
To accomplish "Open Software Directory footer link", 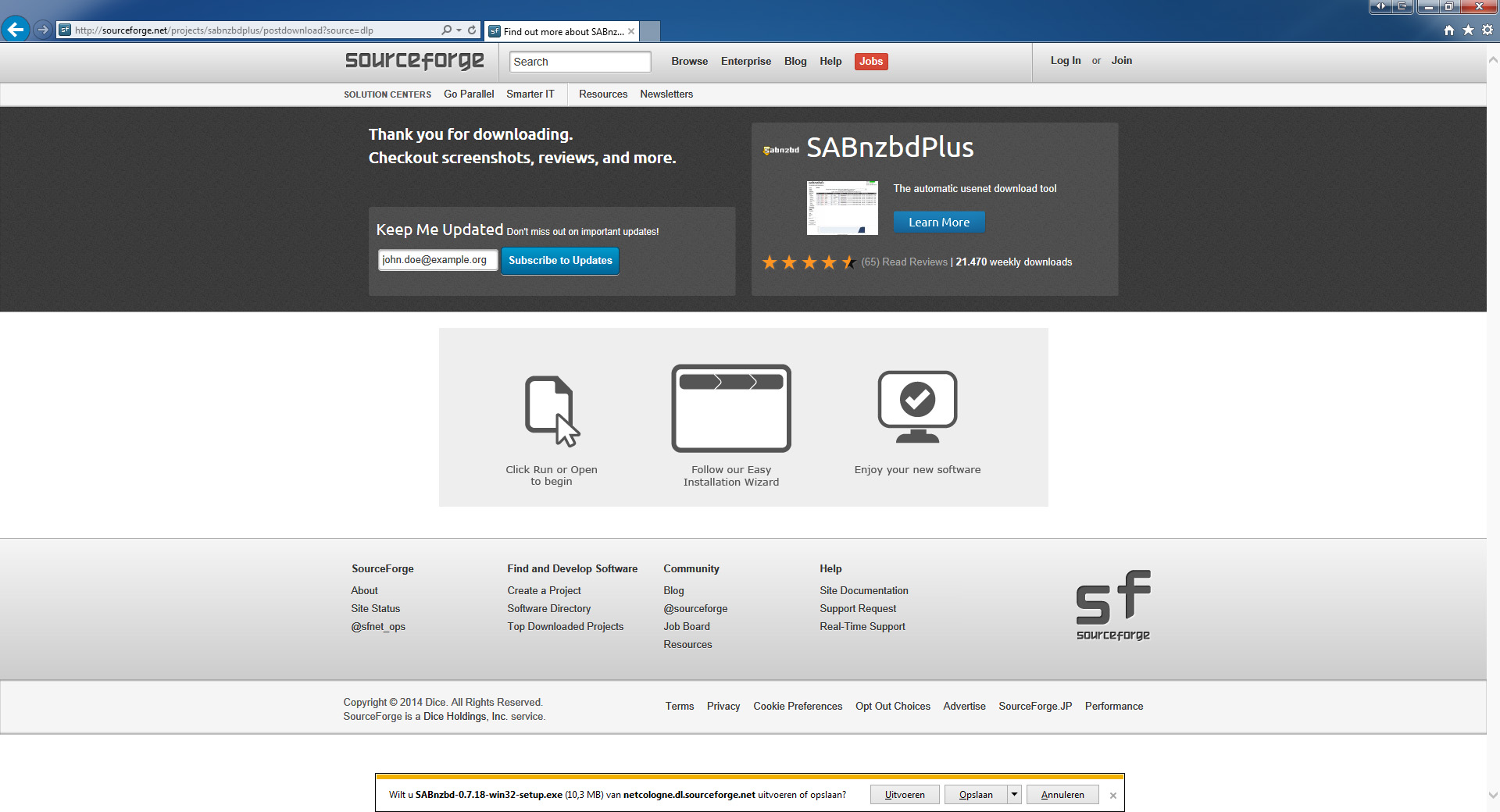I will pos(548,608).
